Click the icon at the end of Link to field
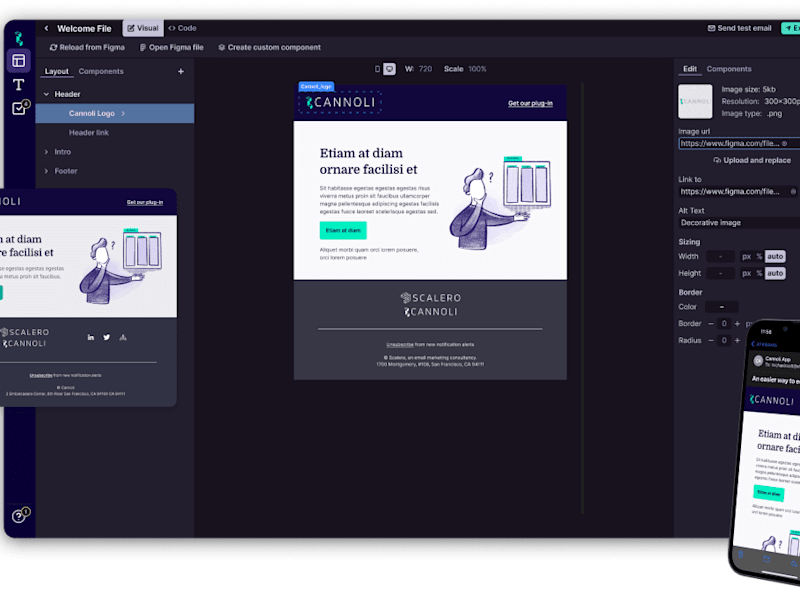The height and width of the screenshot is (600, 800). click(793, 191)
